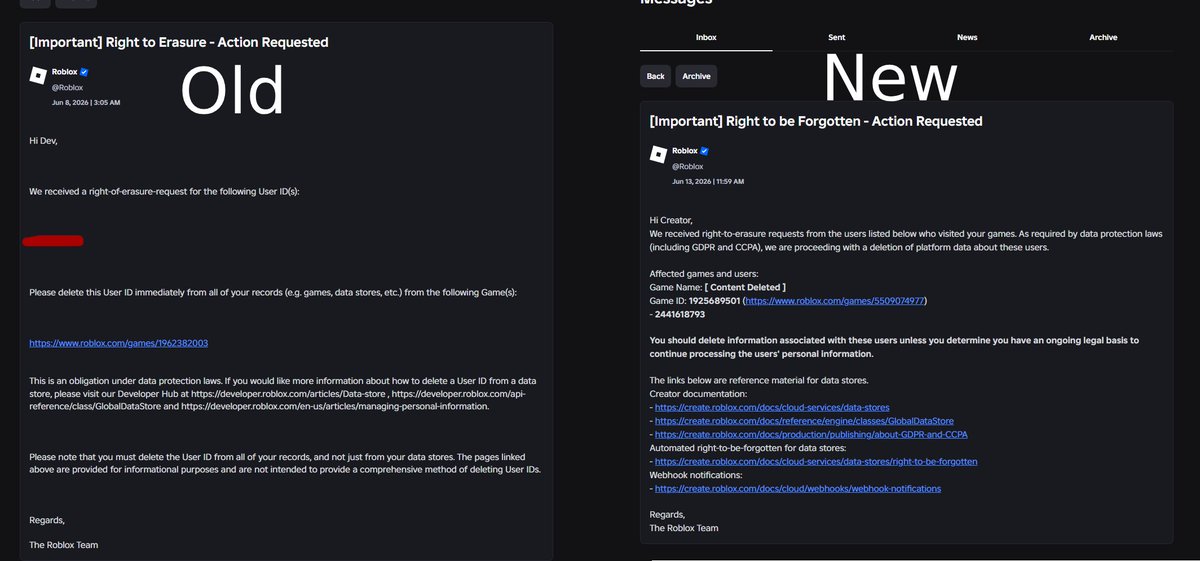Open the Inbox tab
This screenshot has height=561, width=1200.
(706, 37)
